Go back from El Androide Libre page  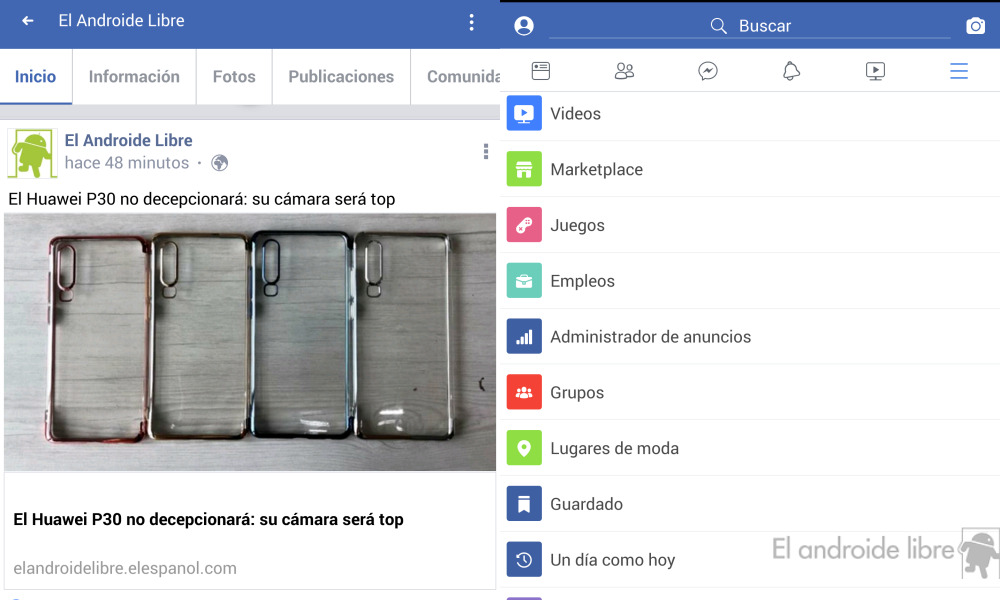point(27,21)
